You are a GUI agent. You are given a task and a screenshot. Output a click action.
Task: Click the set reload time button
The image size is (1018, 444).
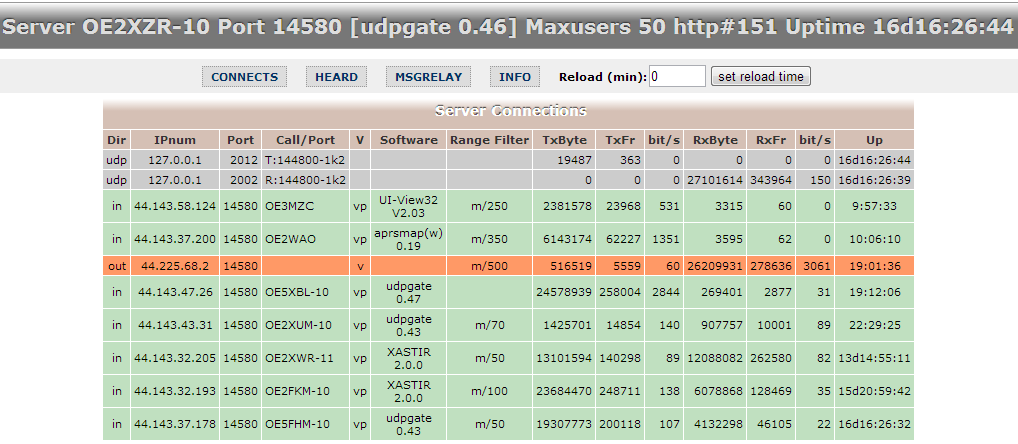pyautogui.click(x=761, y=76)
